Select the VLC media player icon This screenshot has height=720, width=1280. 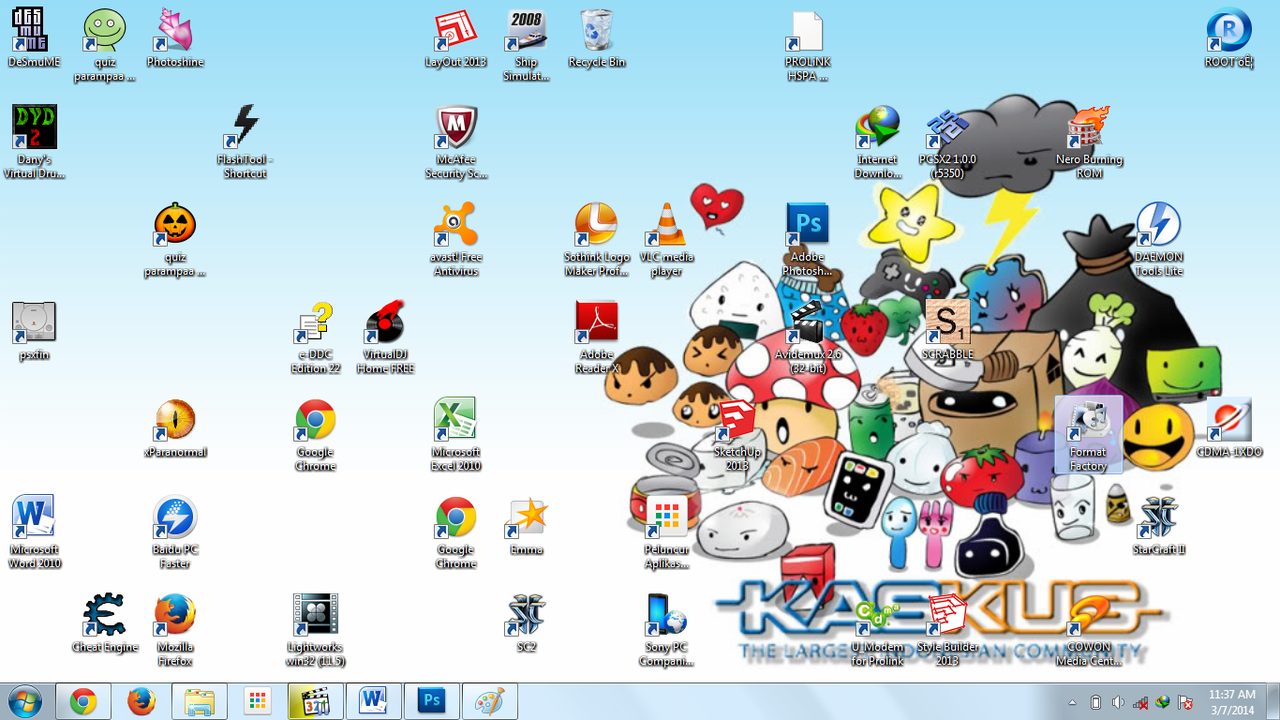click(667, 239)
